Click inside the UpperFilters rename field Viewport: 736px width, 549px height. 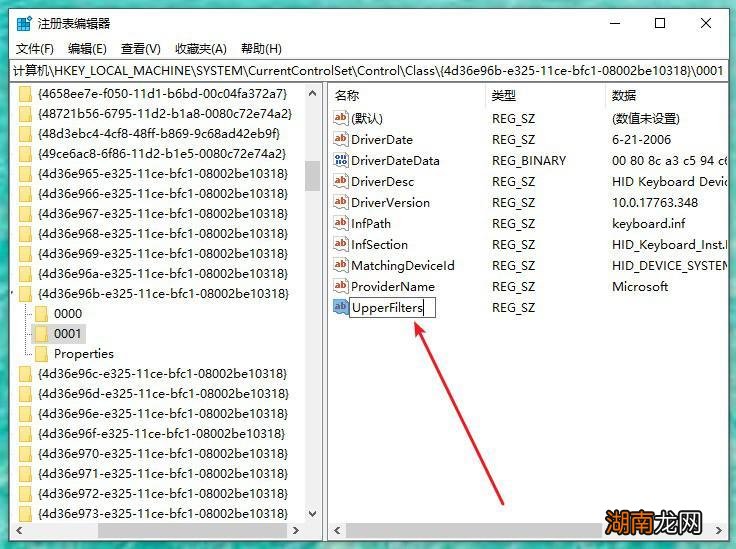coord(392,308)
